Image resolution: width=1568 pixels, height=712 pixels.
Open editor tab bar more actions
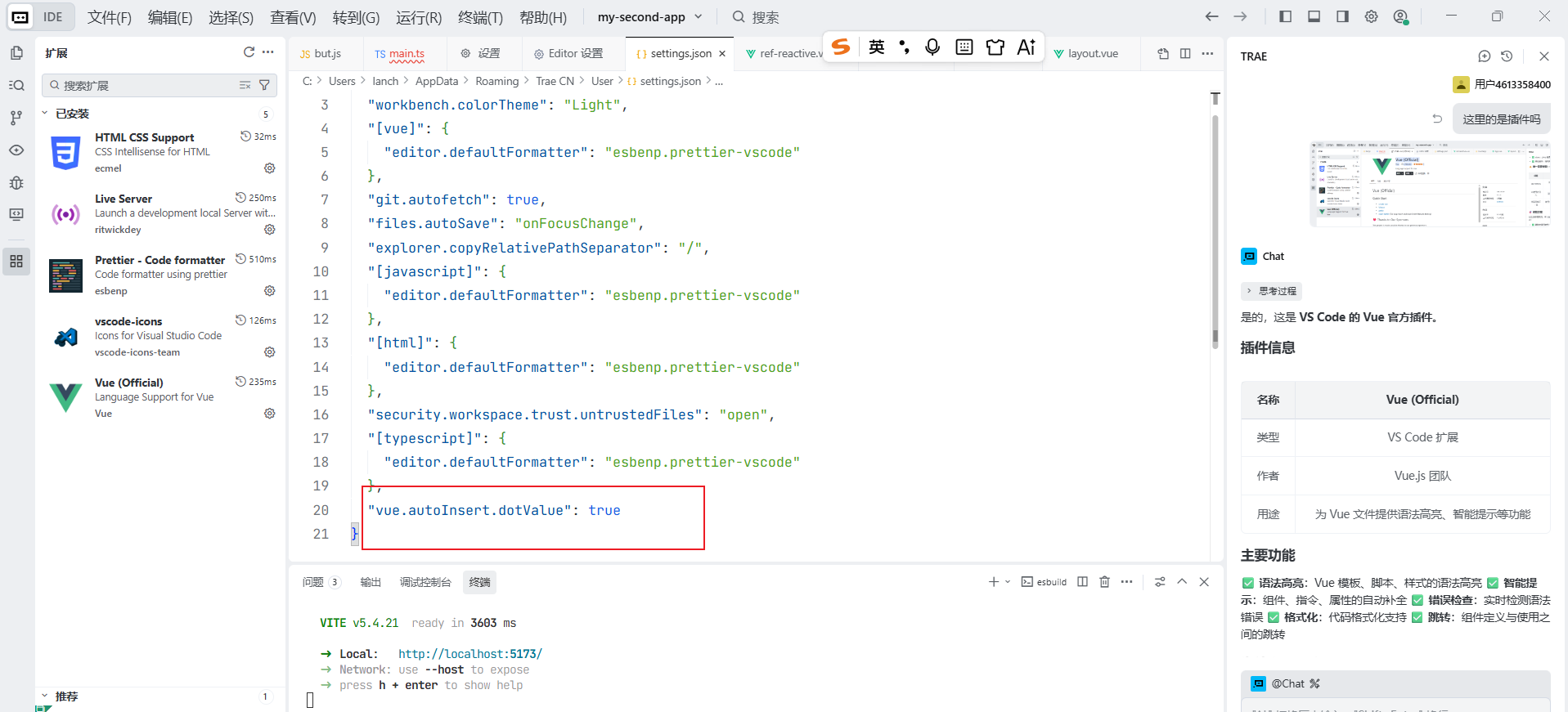[x=1207, y=53]
